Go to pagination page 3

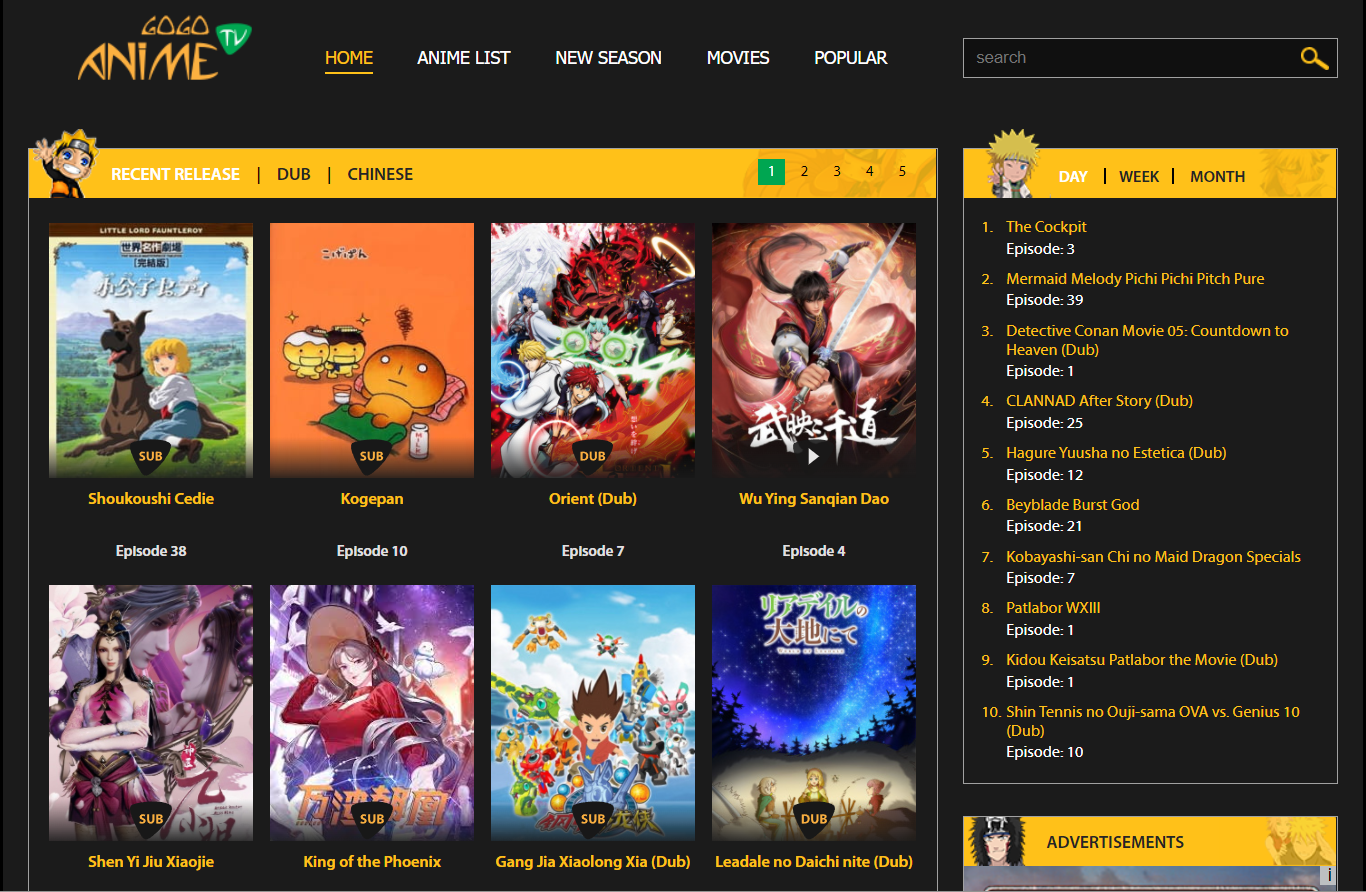coord(837,172)
